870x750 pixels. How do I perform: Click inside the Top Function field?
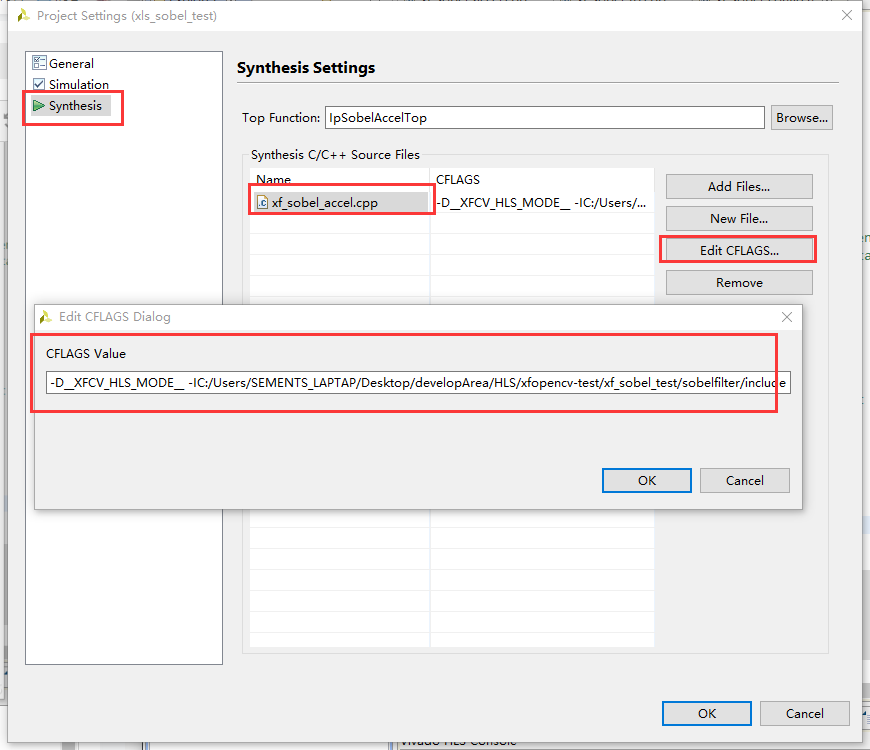[x=545, y=117]
